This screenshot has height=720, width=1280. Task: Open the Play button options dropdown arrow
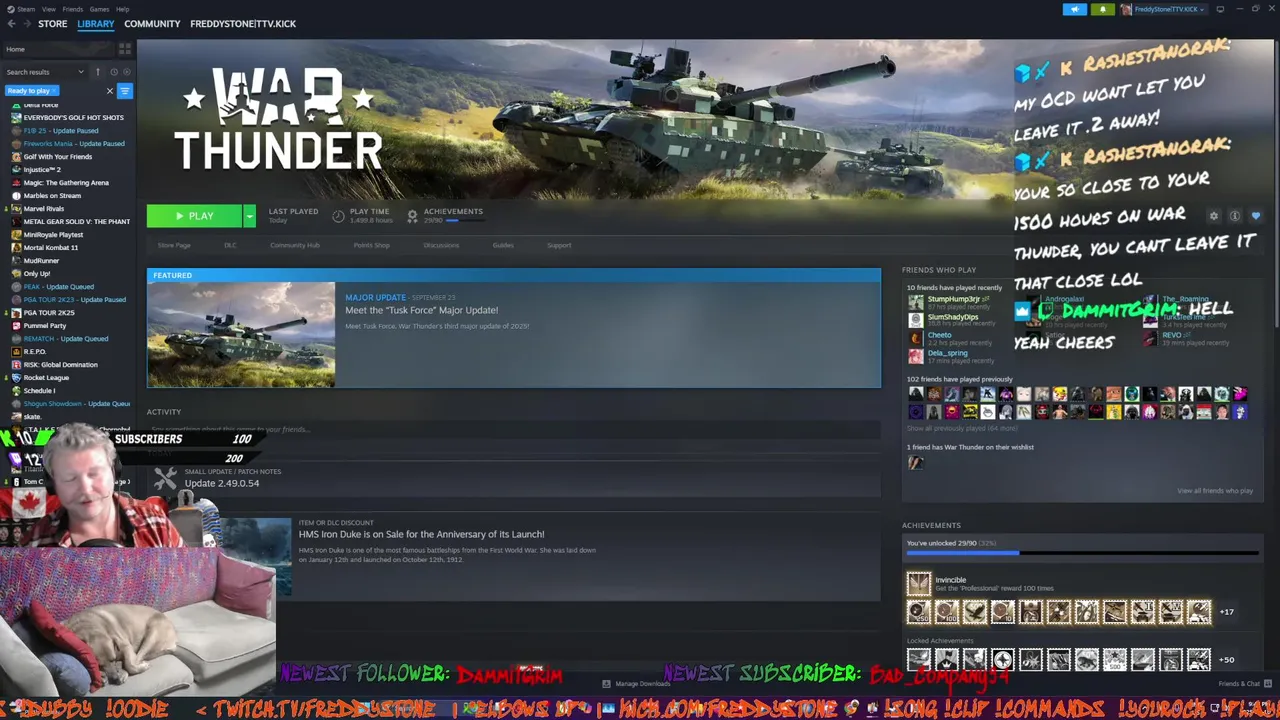click(249, 216)
